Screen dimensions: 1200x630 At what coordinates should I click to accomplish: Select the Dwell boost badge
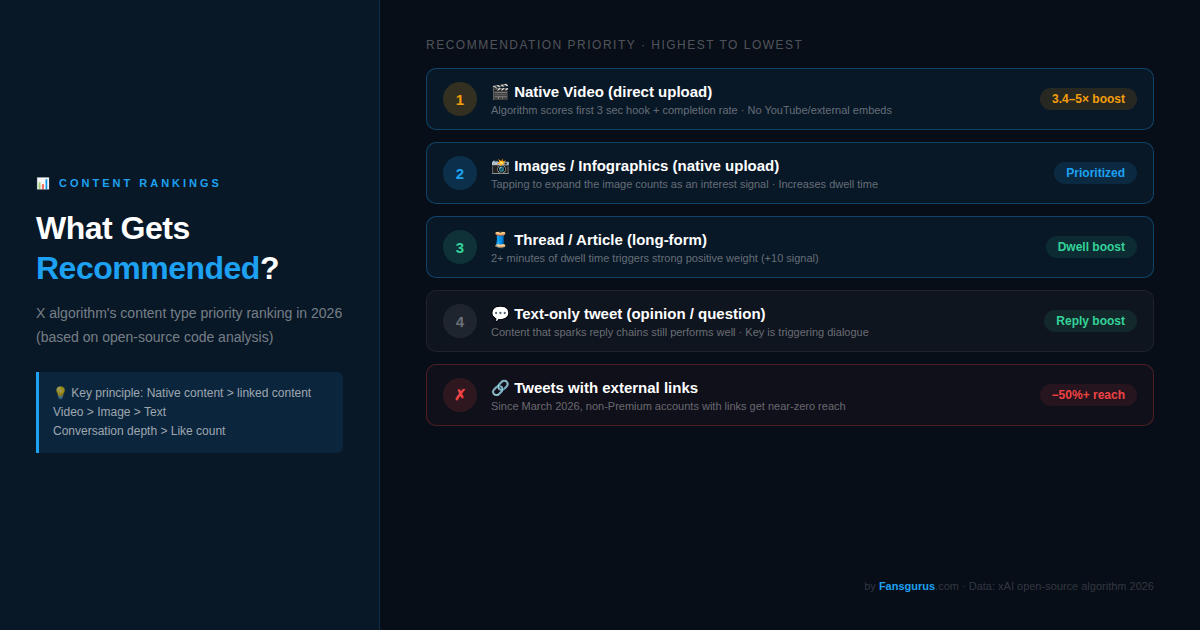1091,247
